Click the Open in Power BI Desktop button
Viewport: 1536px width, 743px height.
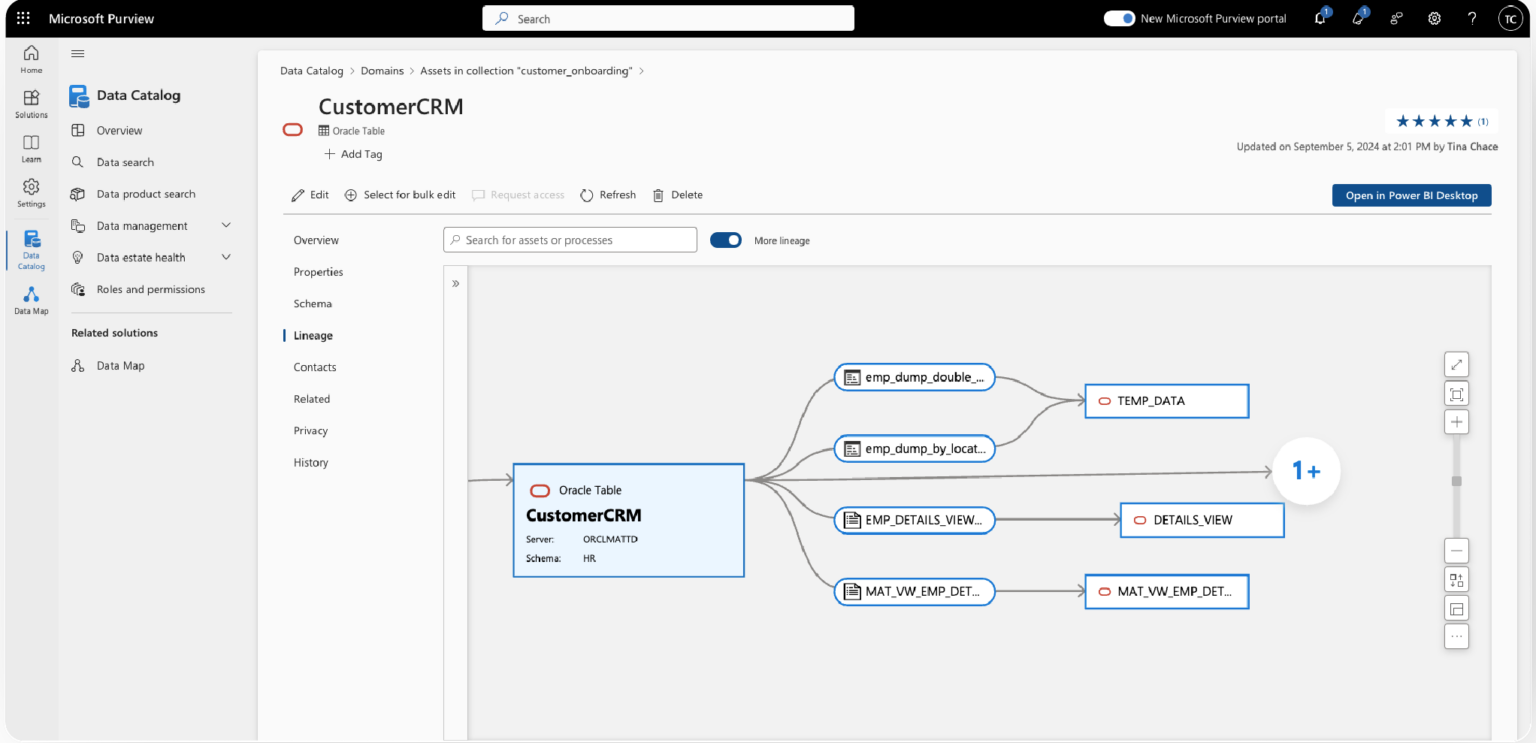[1411, 195]
